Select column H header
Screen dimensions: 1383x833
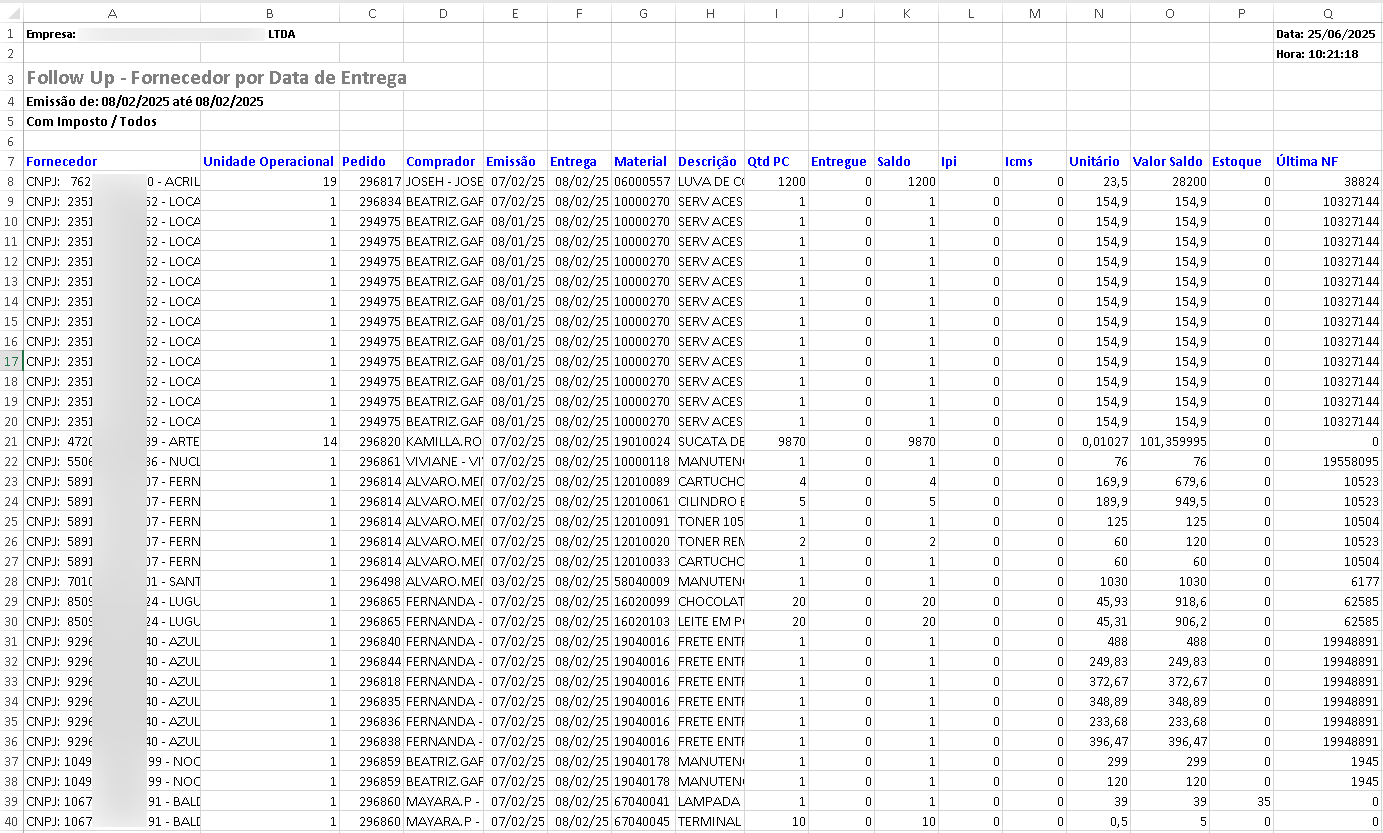[x=709, y=13]
